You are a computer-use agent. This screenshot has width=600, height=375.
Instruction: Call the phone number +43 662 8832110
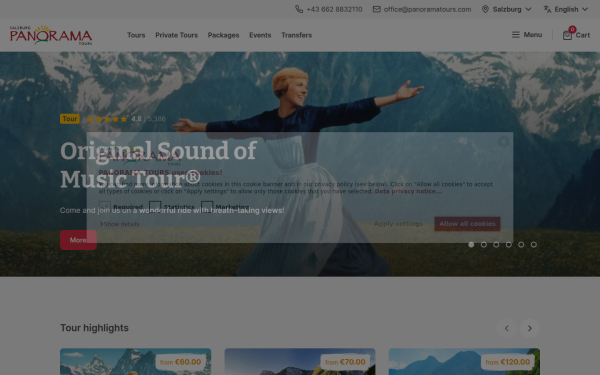point(334,9)
